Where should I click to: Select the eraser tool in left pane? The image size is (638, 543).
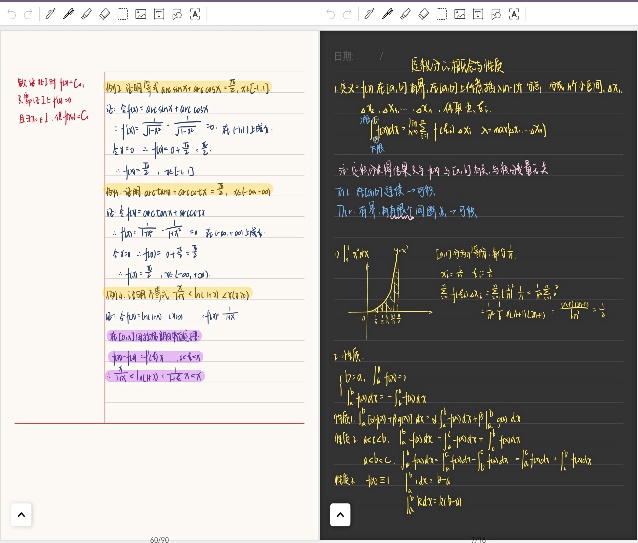tap(104, 14)
